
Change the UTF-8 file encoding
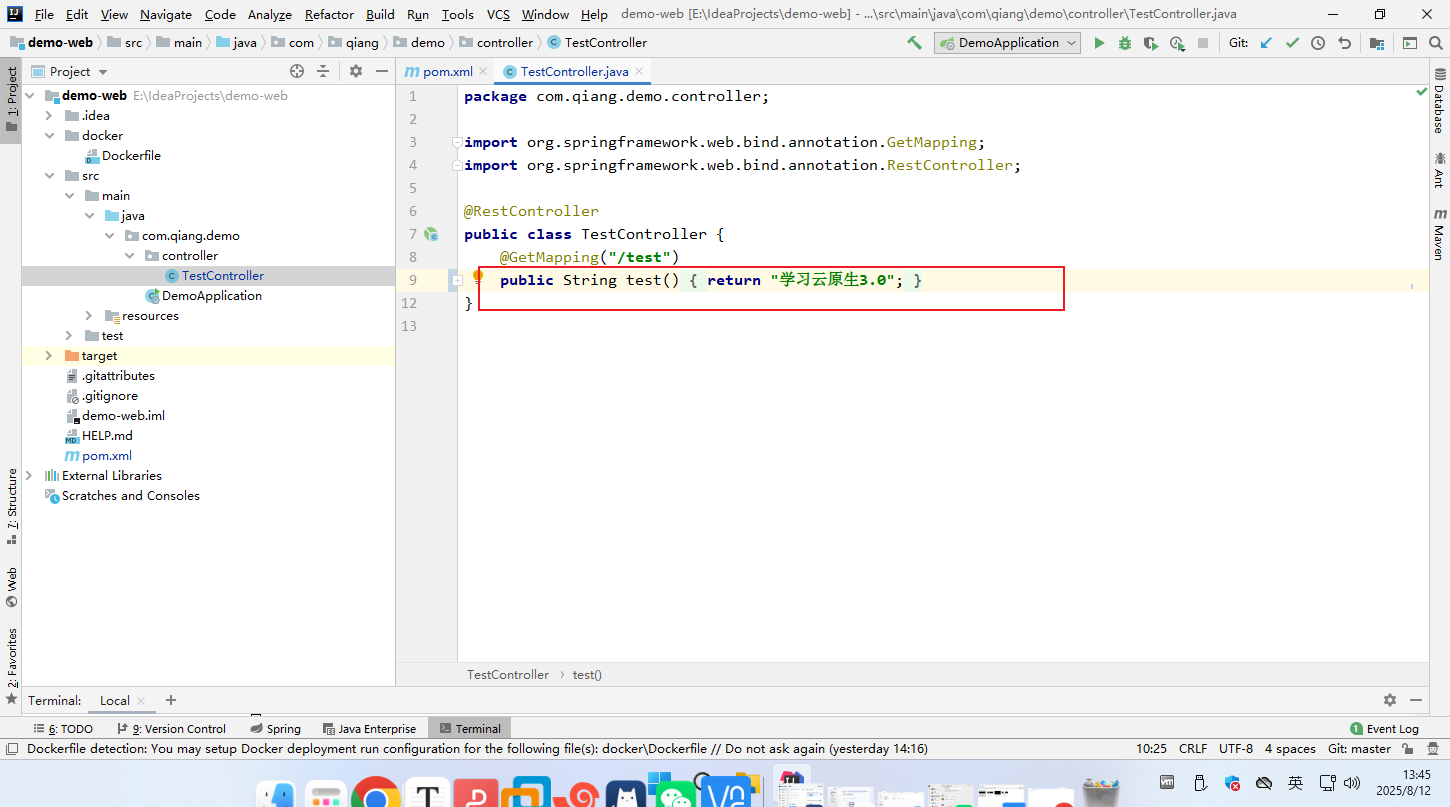pyautogui.click(x=1236, y=749)
